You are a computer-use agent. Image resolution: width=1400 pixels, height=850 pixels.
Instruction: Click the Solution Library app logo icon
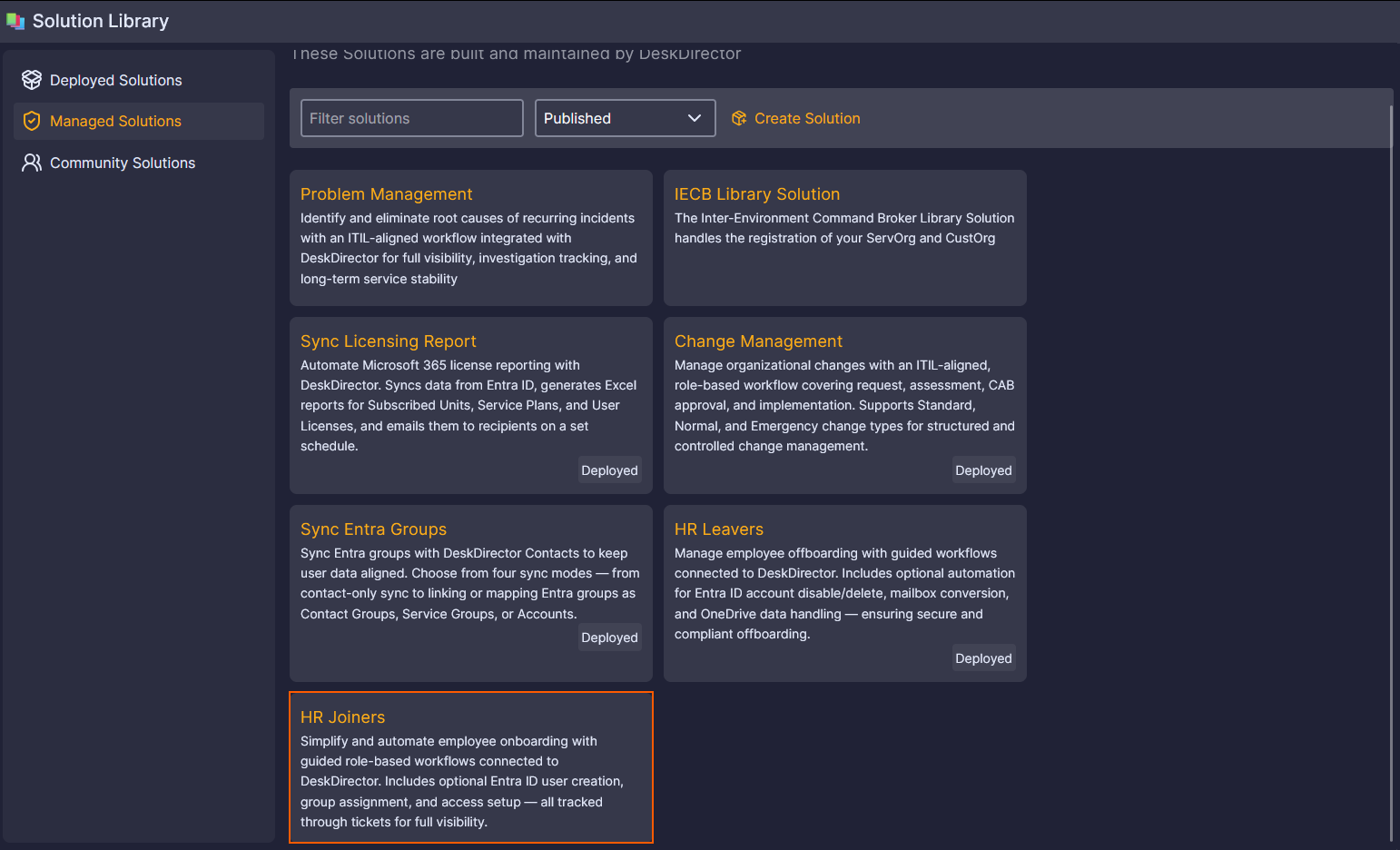pyautogui.click(x=15, y=21)
